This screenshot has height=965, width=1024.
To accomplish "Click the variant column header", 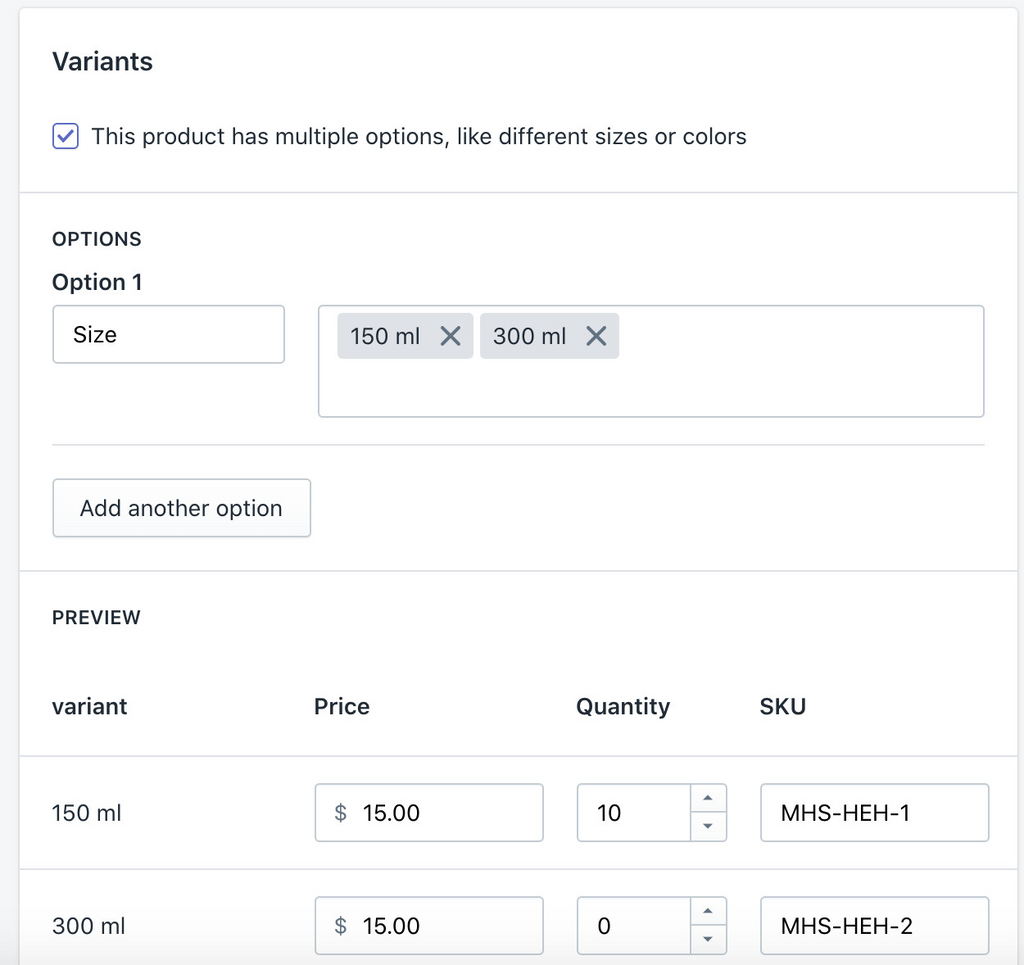I will [x=89, y=706].
